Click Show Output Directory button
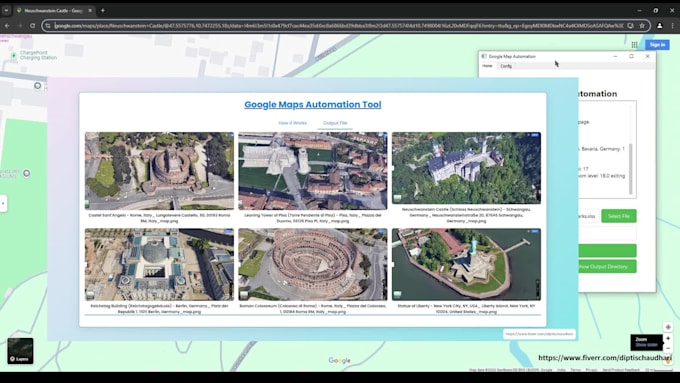 pyautogui.click(x=607, y=266)
